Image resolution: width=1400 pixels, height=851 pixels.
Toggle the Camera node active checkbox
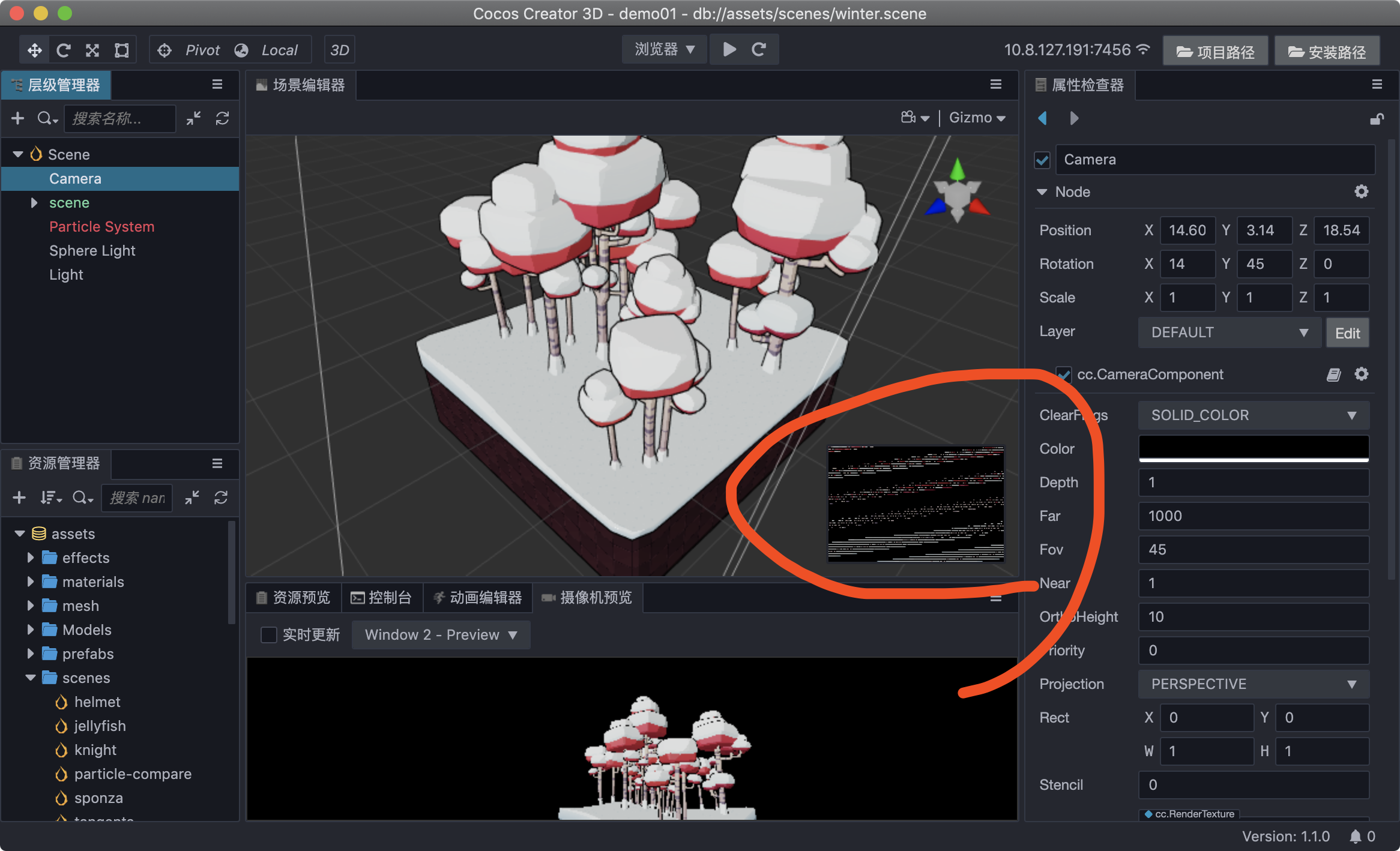click(x=1042, y=160)
